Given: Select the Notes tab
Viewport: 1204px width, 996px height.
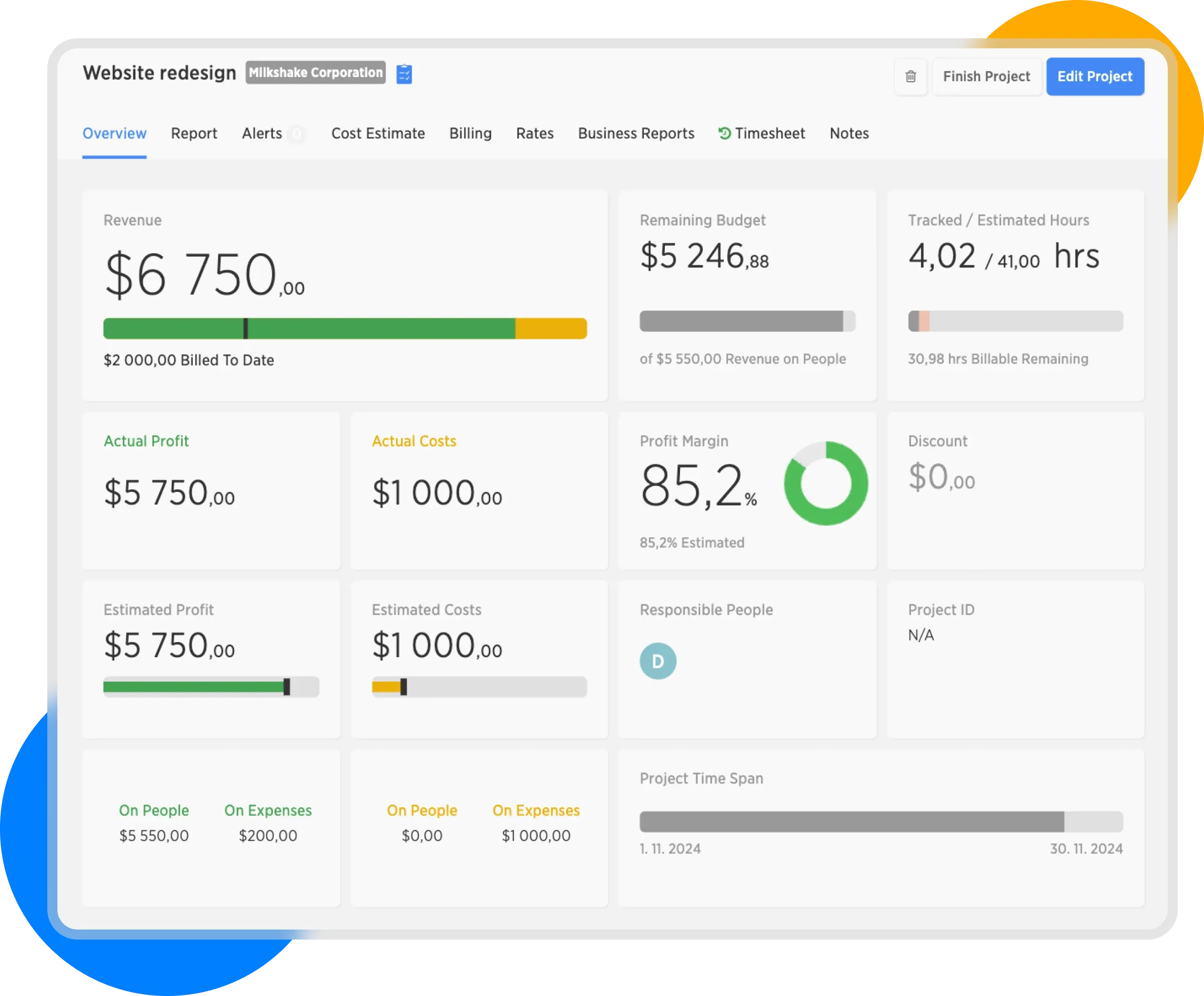Looking at the screenshot, I should 849,133.
